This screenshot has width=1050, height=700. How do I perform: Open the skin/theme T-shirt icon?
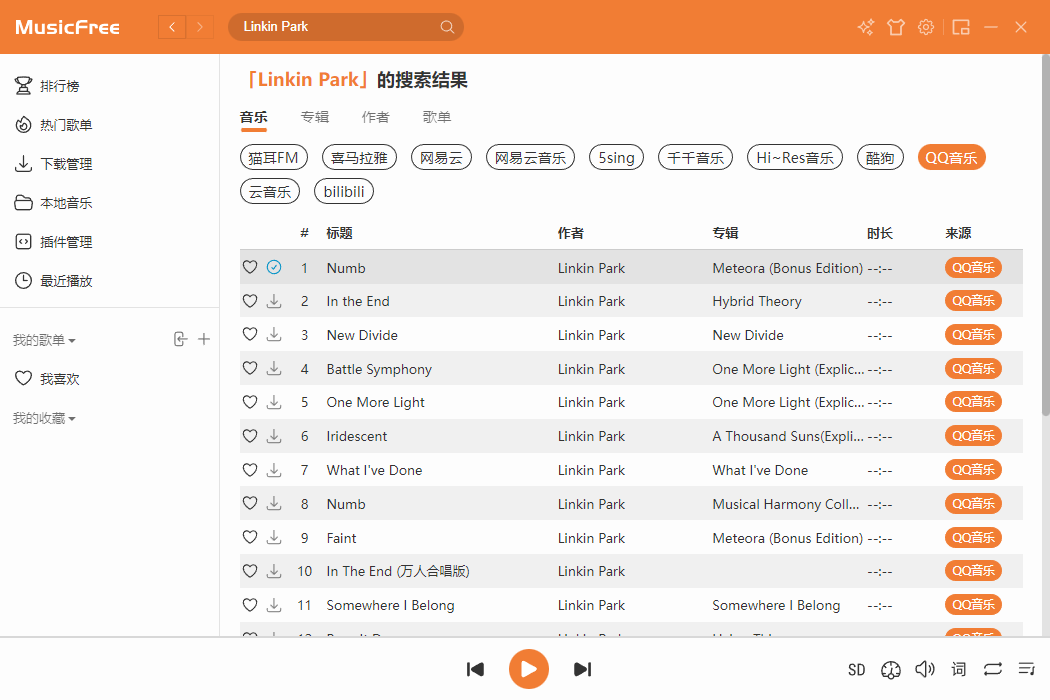click(896, 27)
